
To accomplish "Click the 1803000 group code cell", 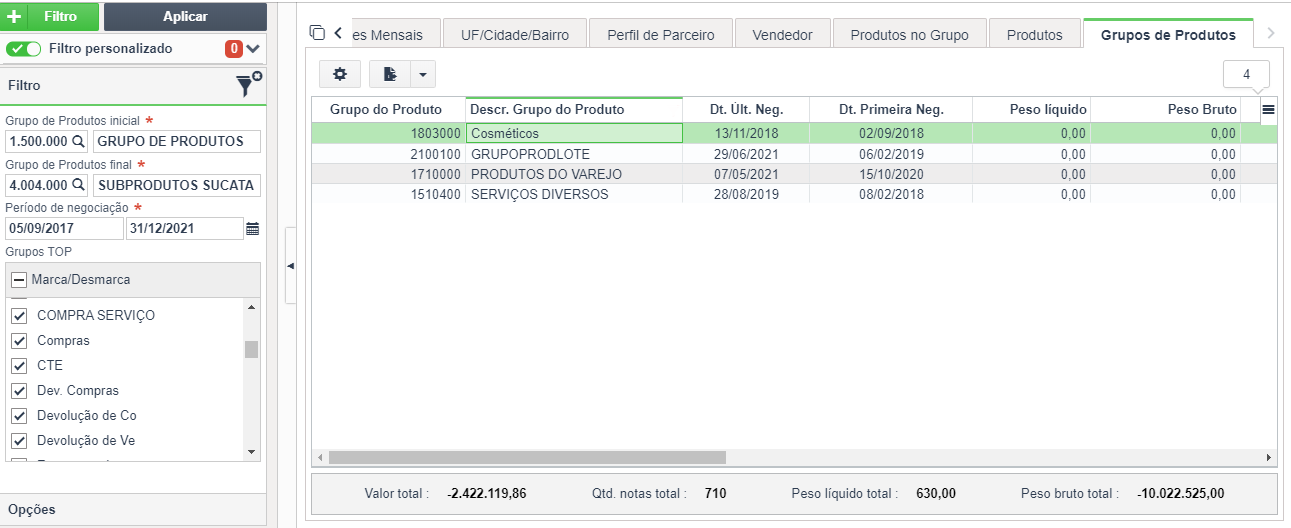I will click(x=388, y=133).
